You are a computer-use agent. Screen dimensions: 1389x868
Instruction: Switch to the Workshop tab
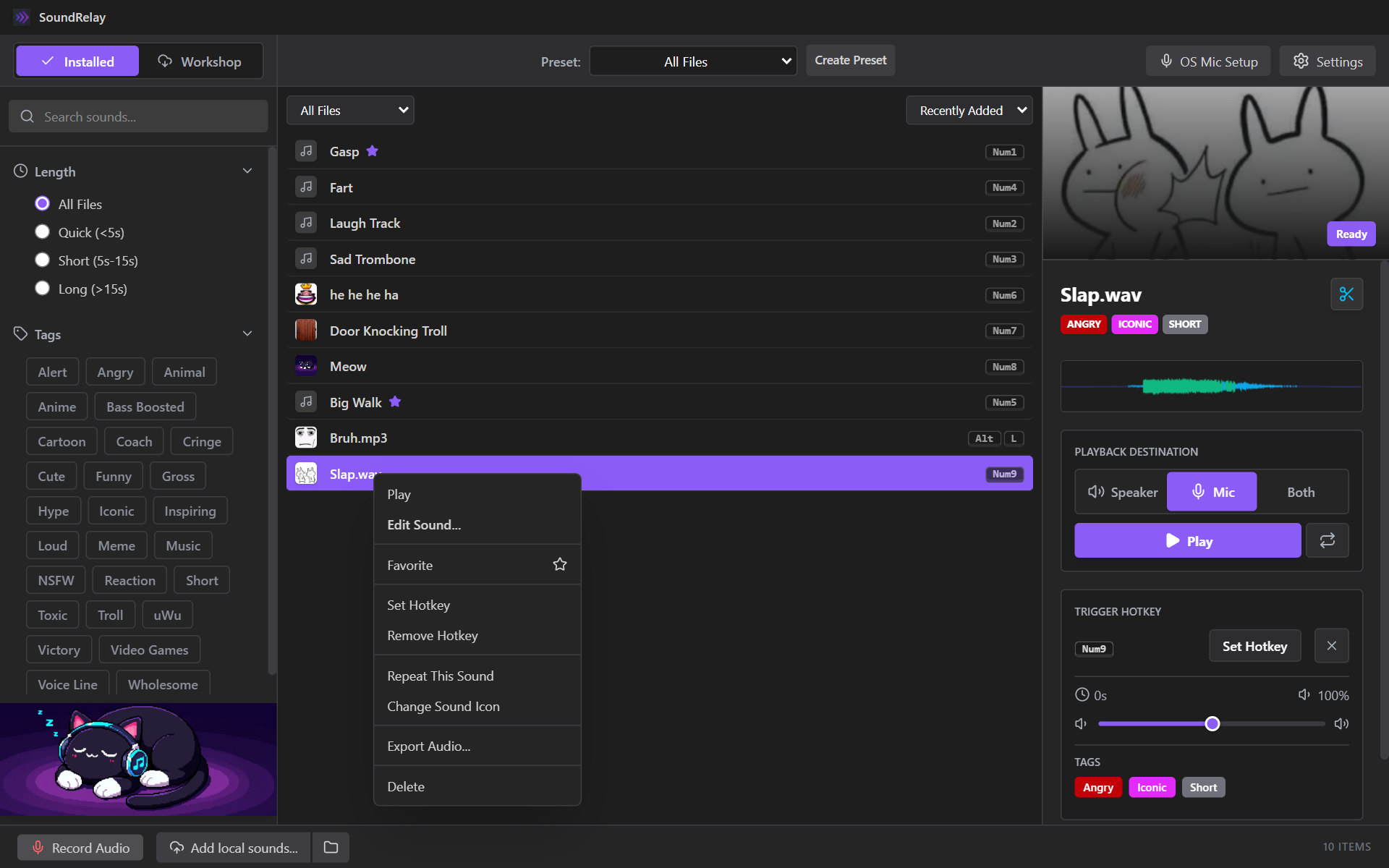click(x=200, y=61)
